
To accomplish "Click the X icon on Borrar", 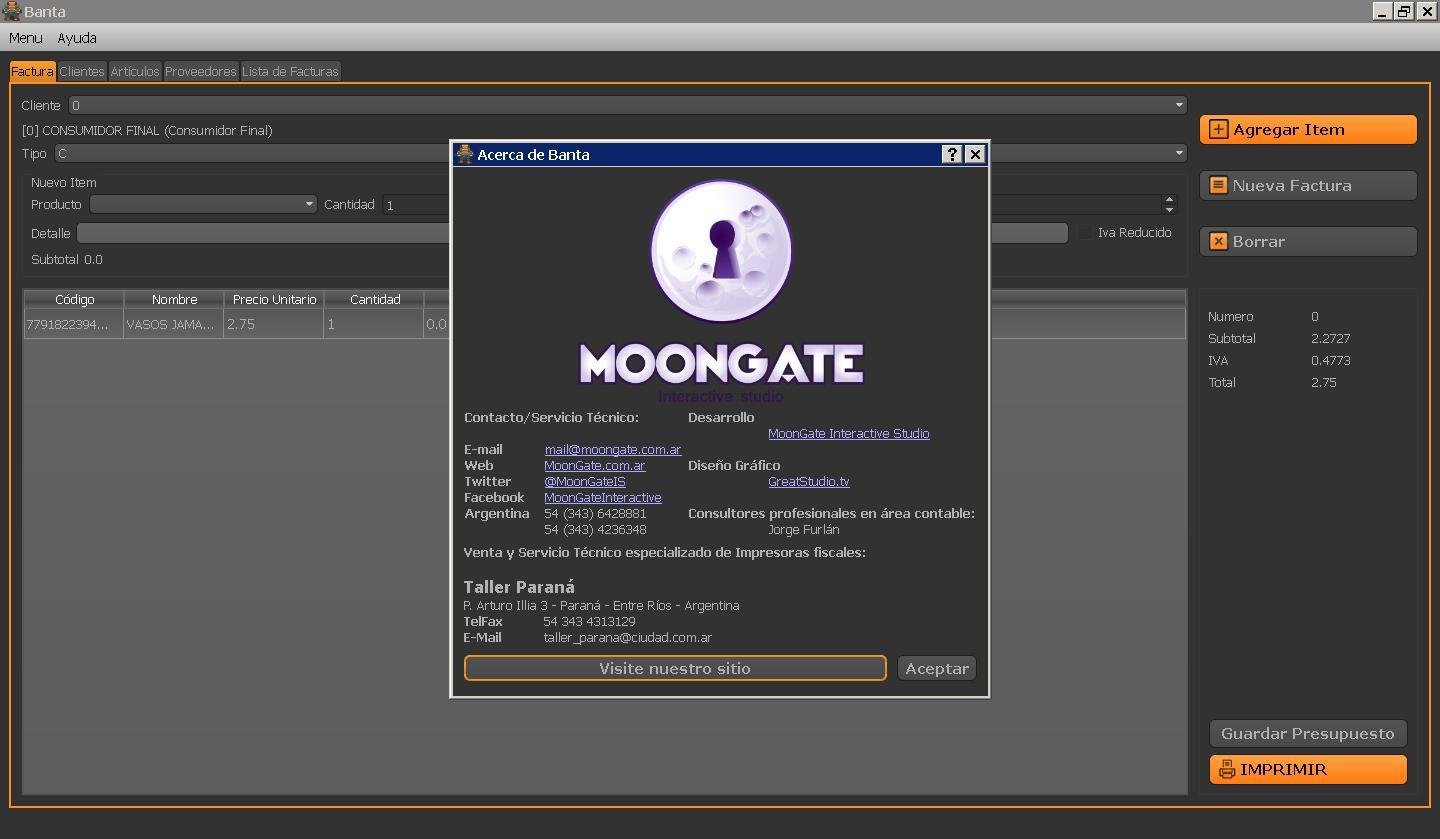I will point(1218,241).
